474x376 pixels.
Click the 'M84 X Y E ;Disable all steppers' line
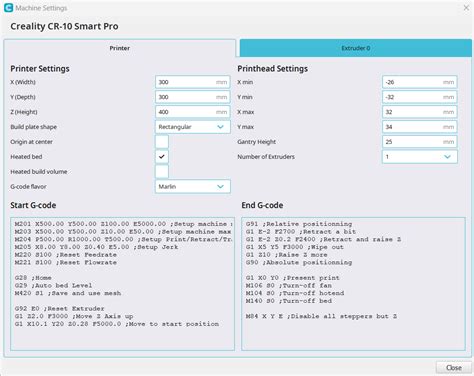tap(321, 316)
